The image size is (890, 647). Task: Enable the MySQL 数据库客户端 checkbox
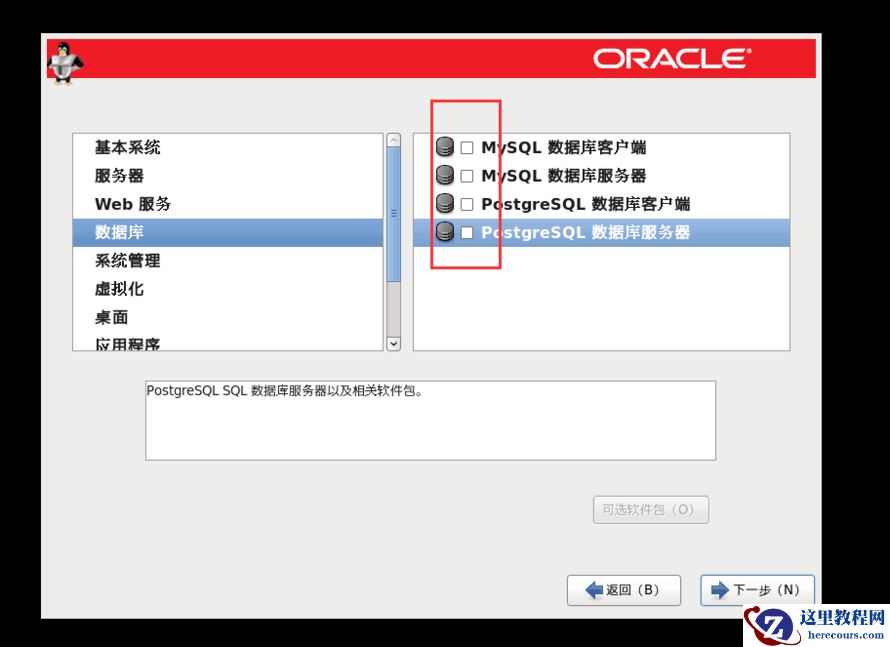467,148
